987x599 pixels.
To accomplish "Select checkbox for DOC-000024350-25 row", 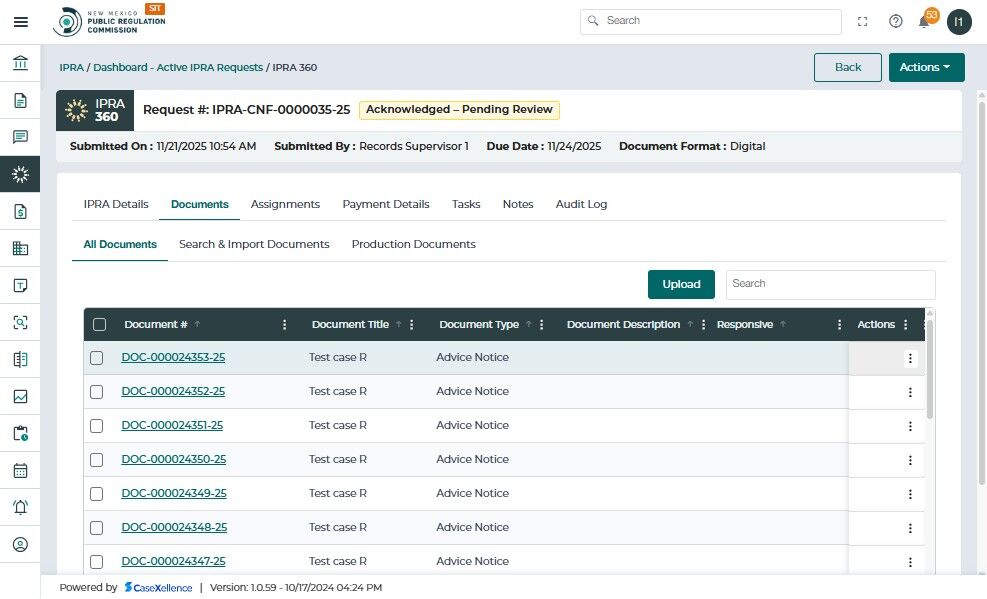I will click(97, 460).
